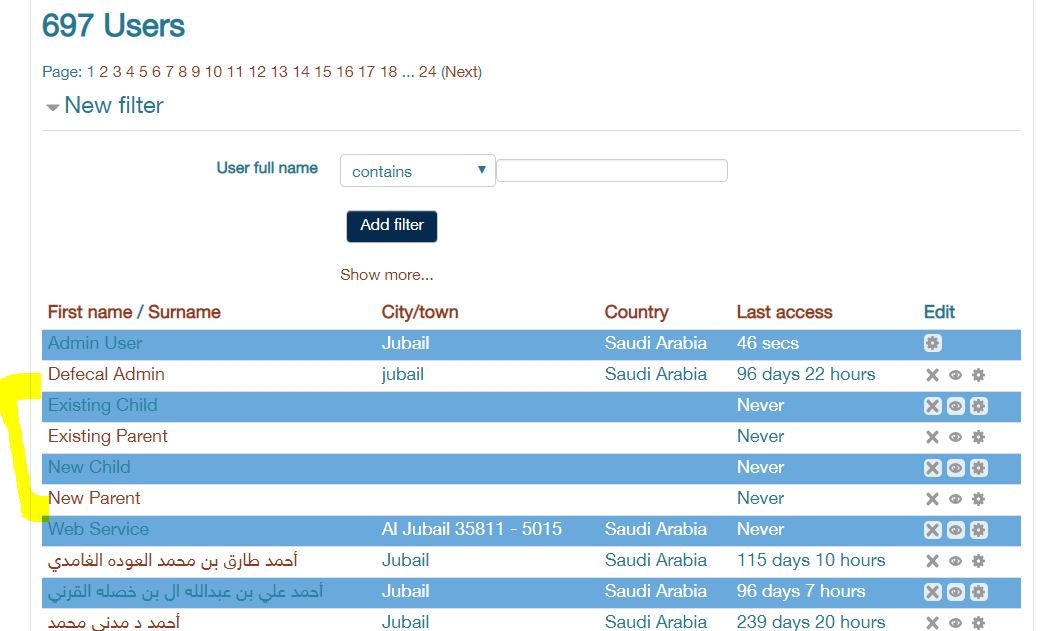Open the Admin User profile link
The width and height of the screenshot is (1046, 631).
tap(95, 343)
